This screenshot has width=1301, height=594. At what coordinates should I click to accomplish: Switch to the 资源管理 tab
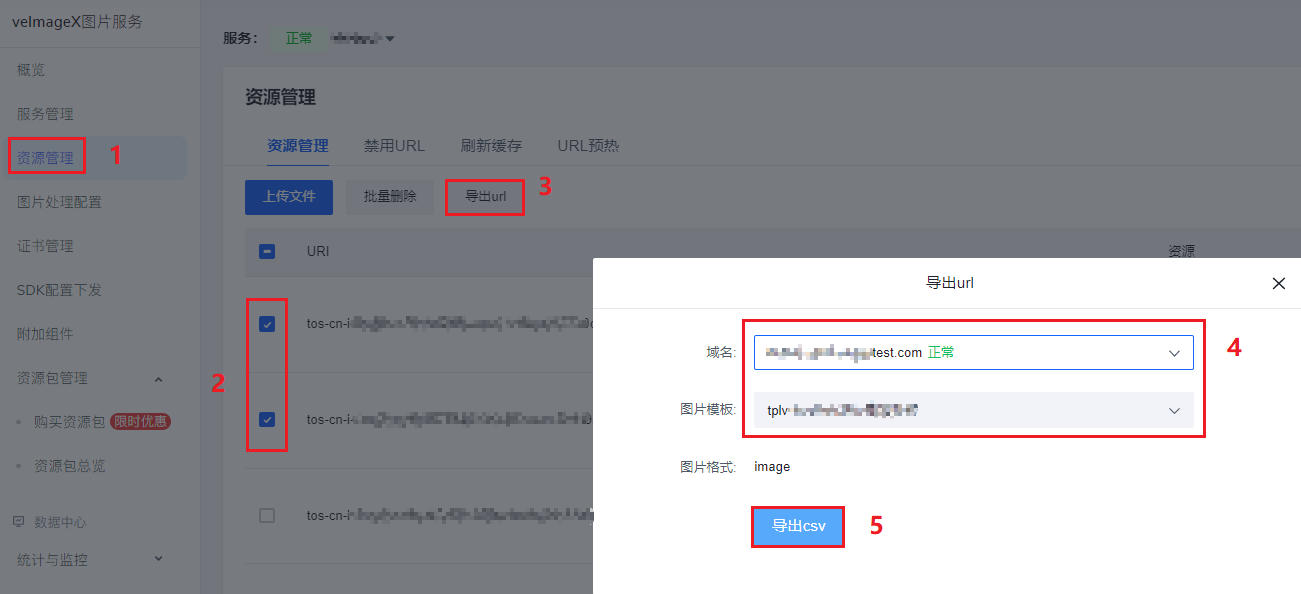[298, 145]
